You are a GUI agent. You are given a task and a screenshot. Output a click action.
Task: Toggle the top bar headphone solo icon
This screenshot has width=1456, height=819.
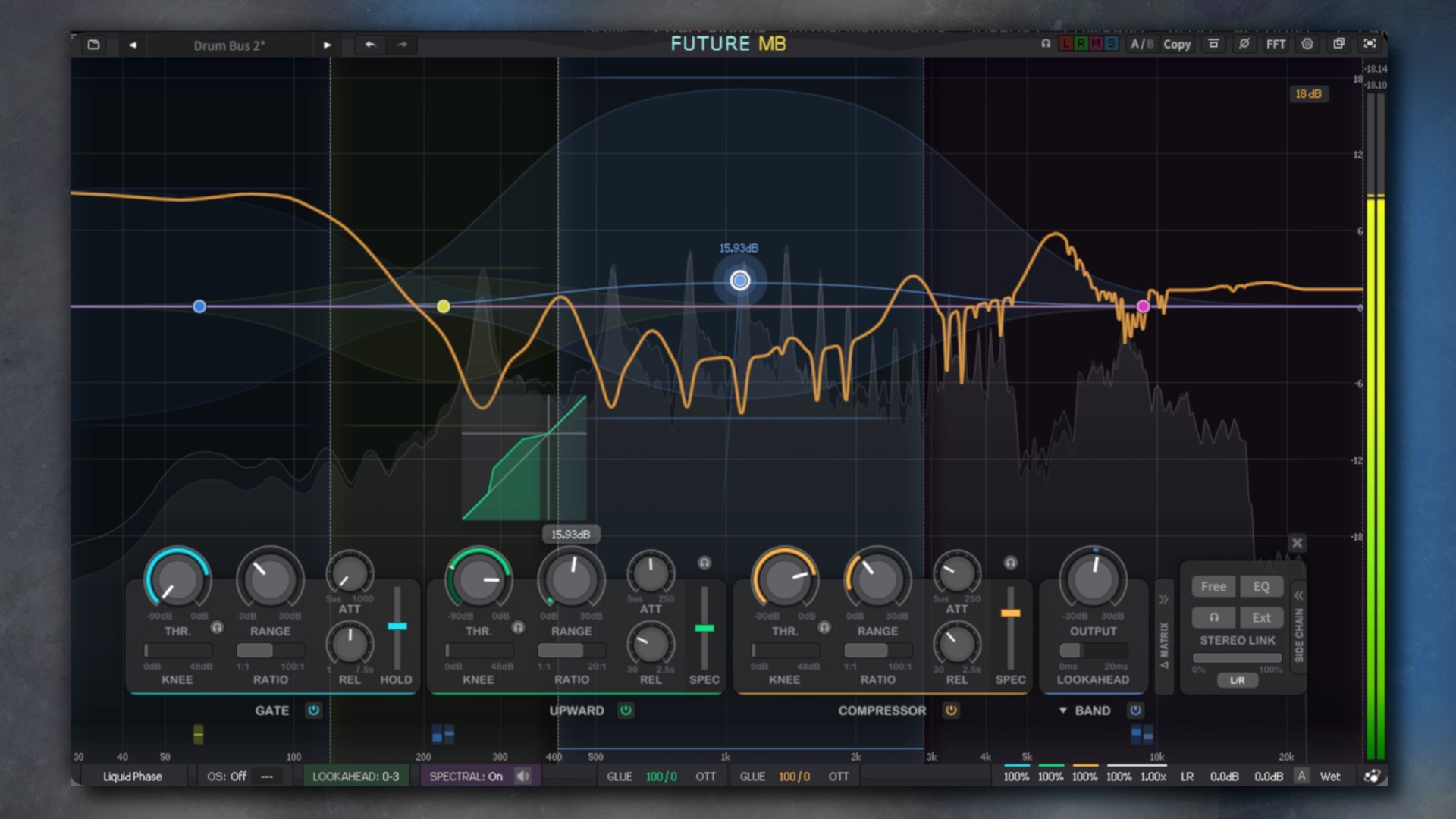1046,44
